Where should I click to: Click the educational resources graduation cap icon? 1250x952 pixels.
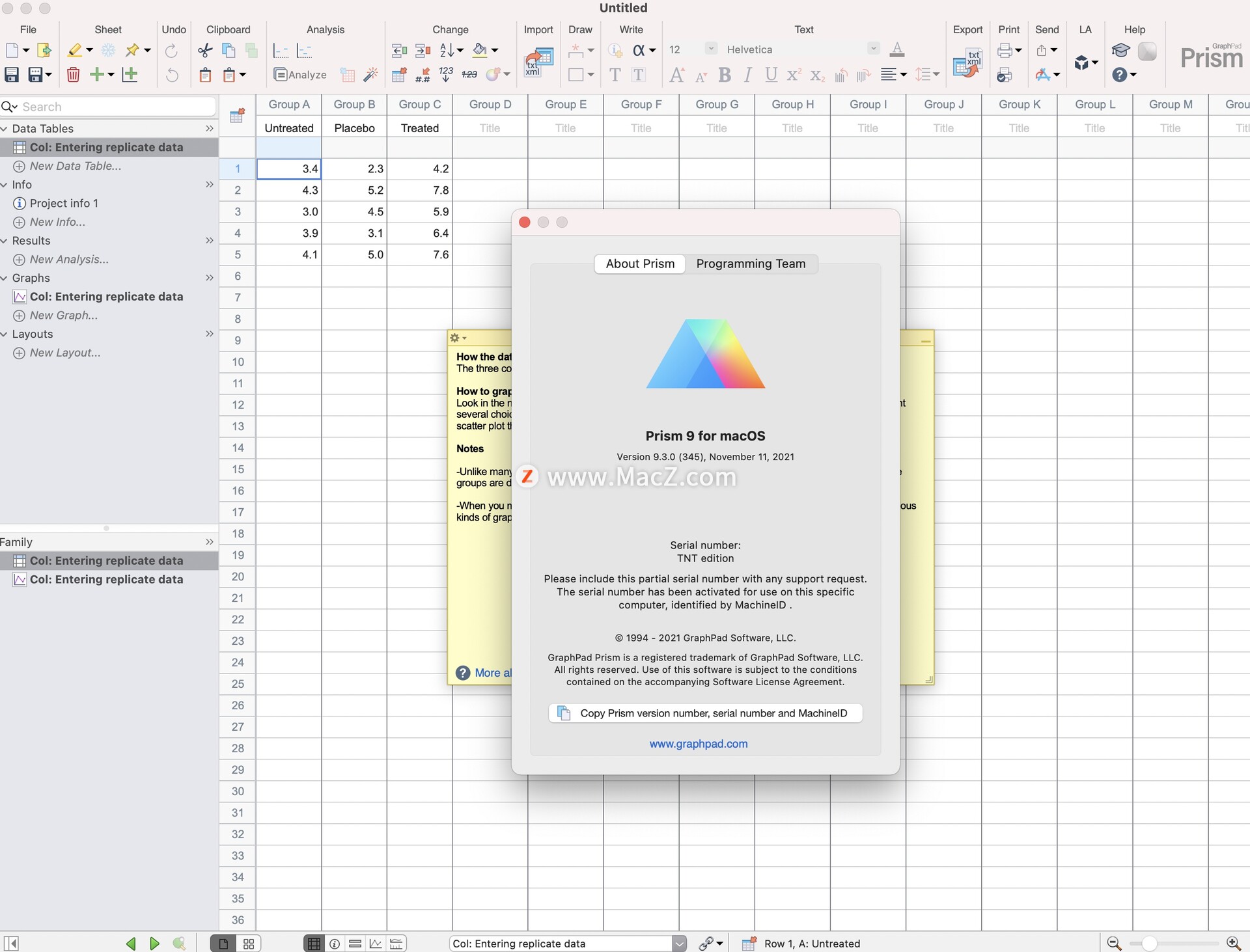pos(1120,51)
